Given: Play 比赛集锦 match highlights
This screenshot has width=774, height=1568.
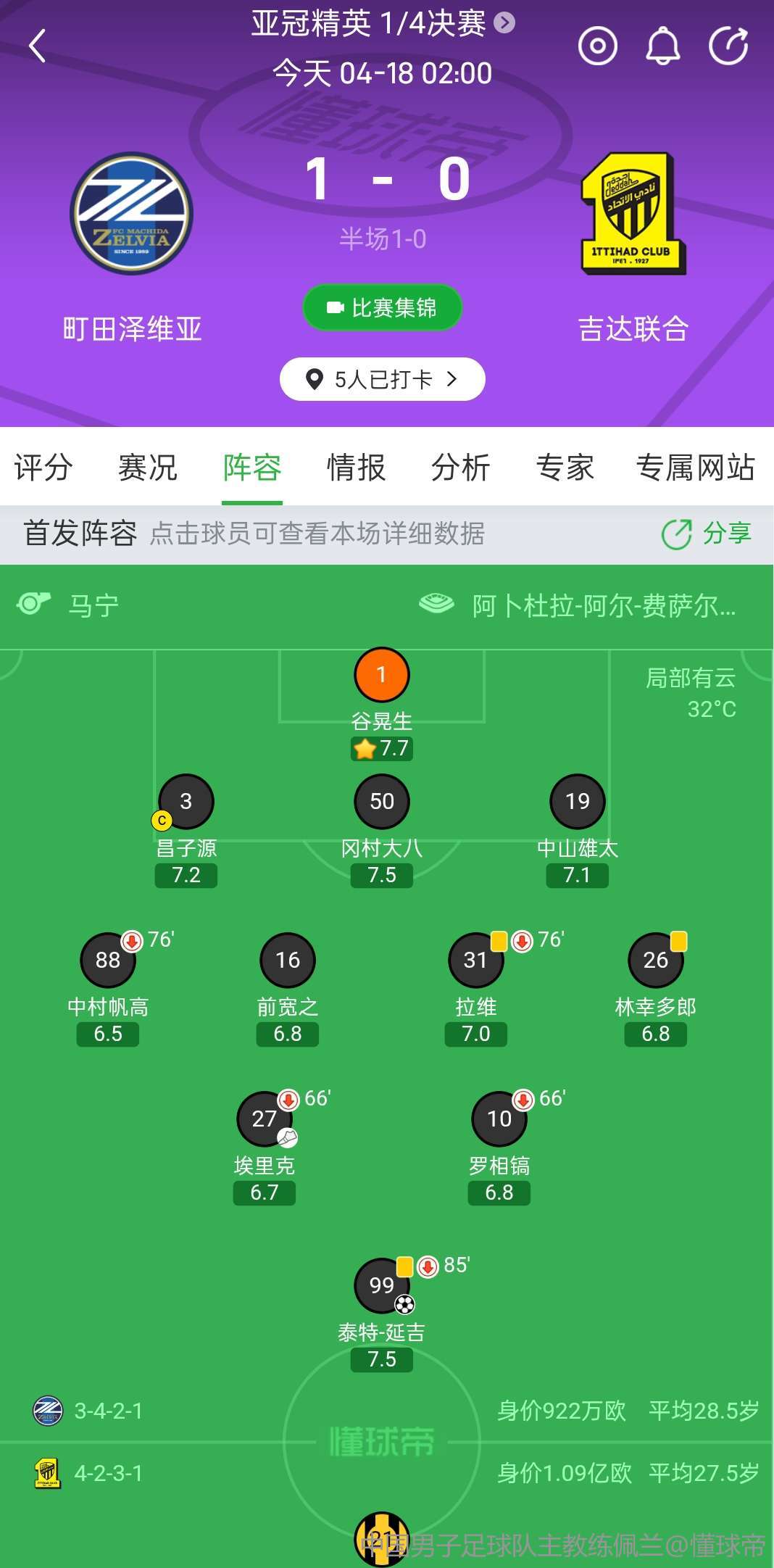Looking at the screenshot, I should point(383,307).
